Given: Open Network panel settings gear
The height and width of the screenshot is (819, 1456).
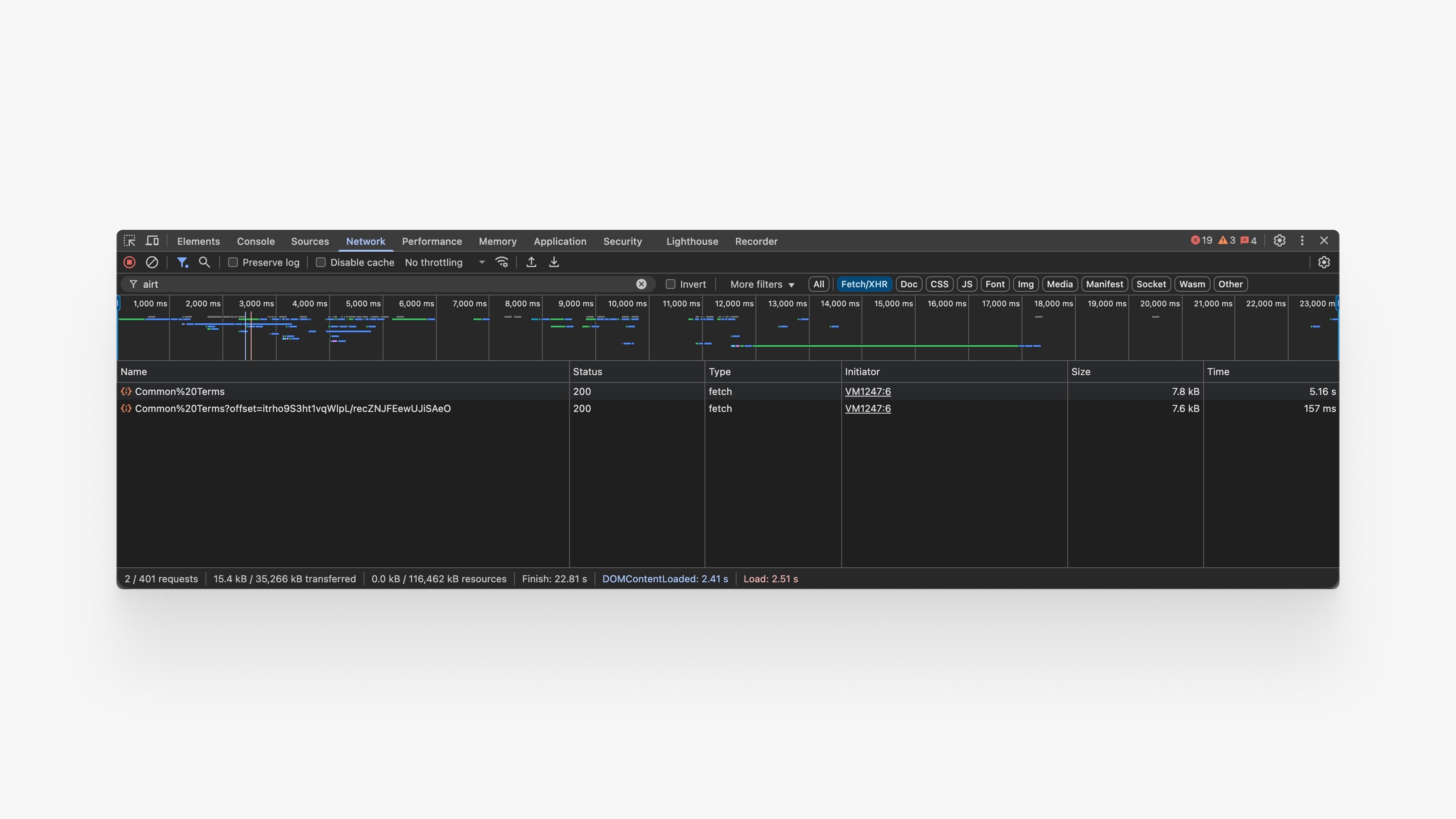Looking at the screenshot, I should pos(1324,263).
